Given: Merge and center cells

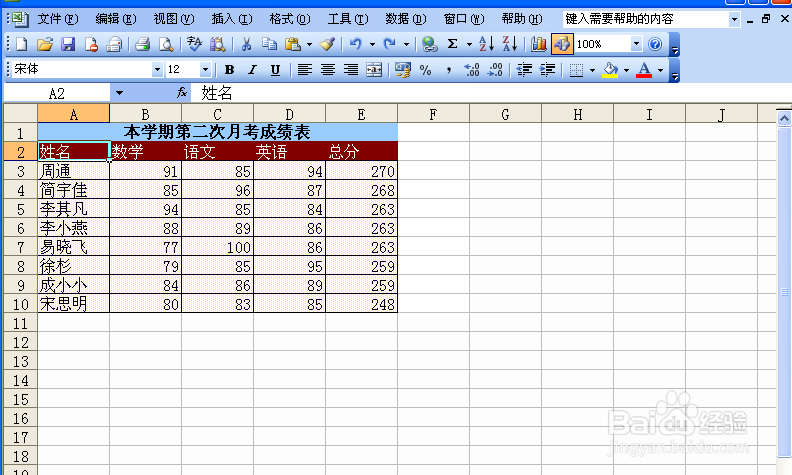Looking at the screenshot, I should pyautogui.click(x=374, y=70).
